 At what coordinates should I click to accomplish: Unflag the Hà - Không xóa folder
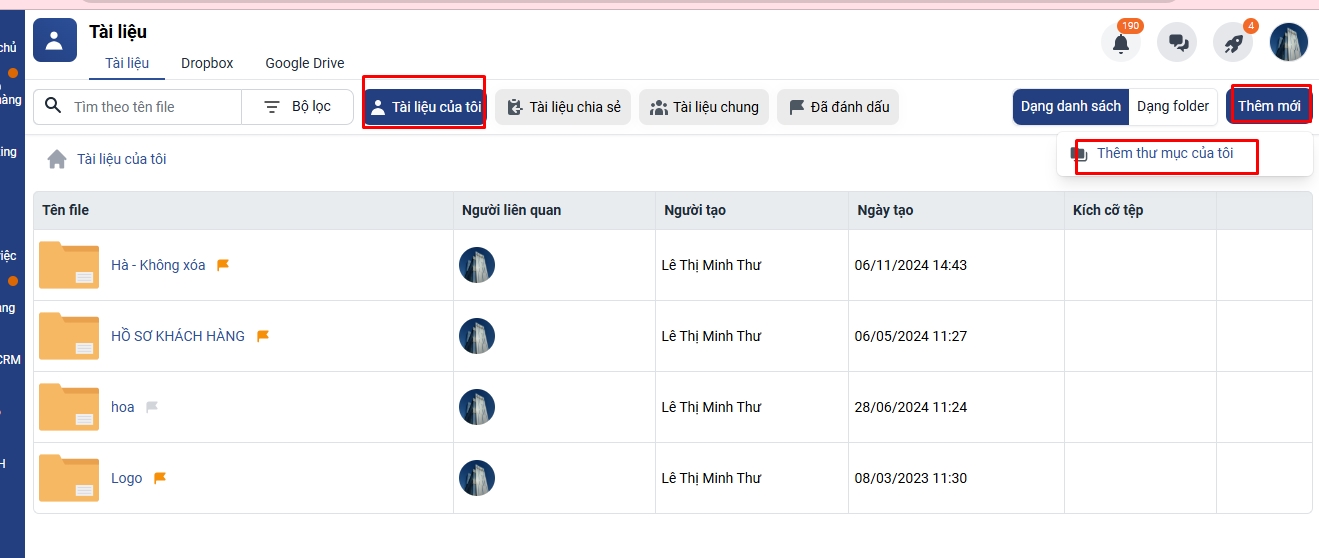(223, 265)
